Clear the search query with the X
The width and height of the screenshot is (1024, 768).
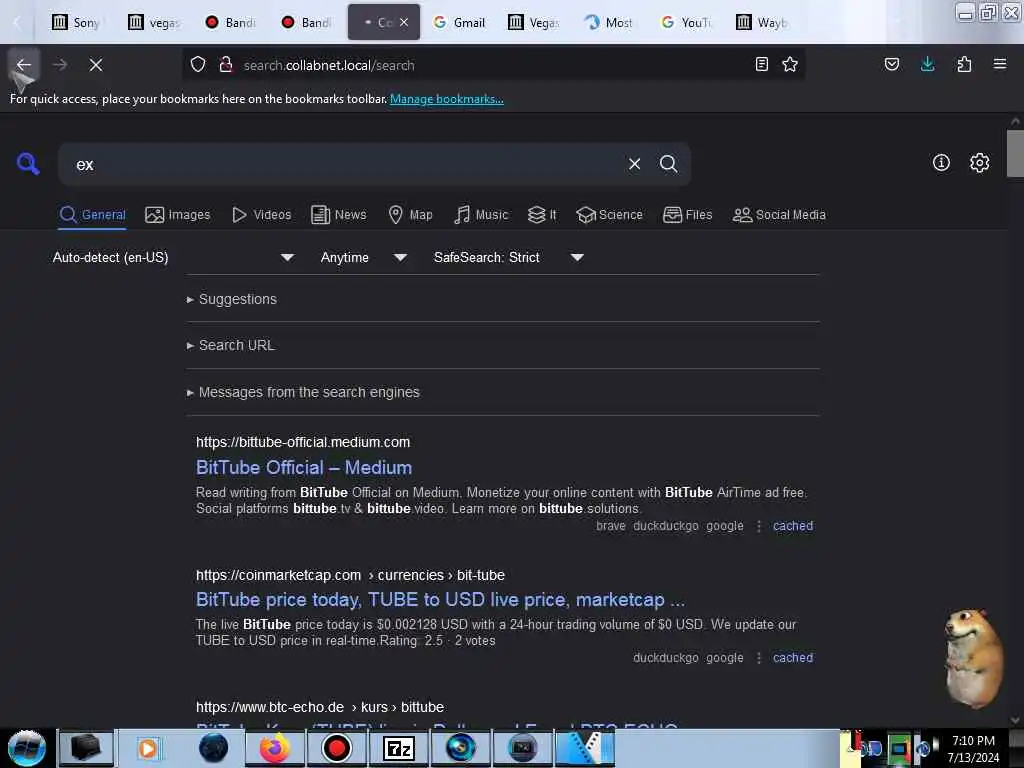(x=634, y=164)
